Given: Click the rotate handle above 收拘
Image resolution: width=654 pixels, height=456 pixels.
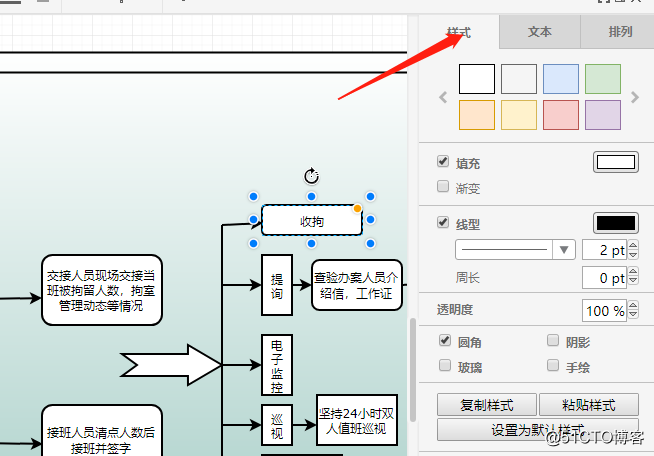Looking at the screenshot, I should [311, 176].
